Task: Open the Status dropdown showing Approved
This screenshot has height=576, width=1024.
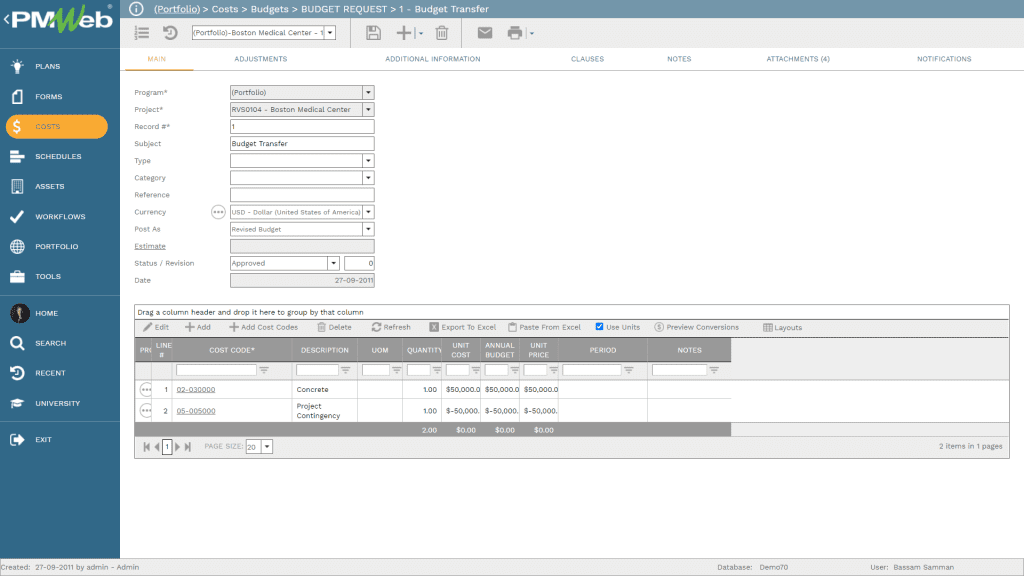Action: tap(333, 263)
